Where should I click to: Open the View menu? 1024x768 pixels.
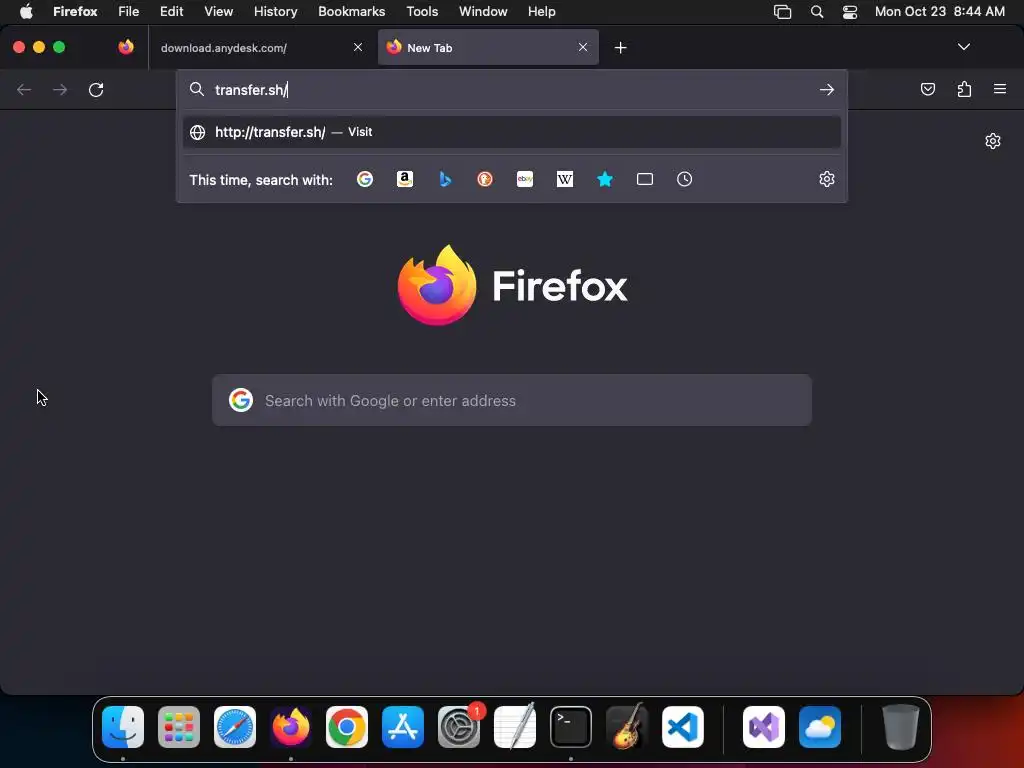point(218,11)
